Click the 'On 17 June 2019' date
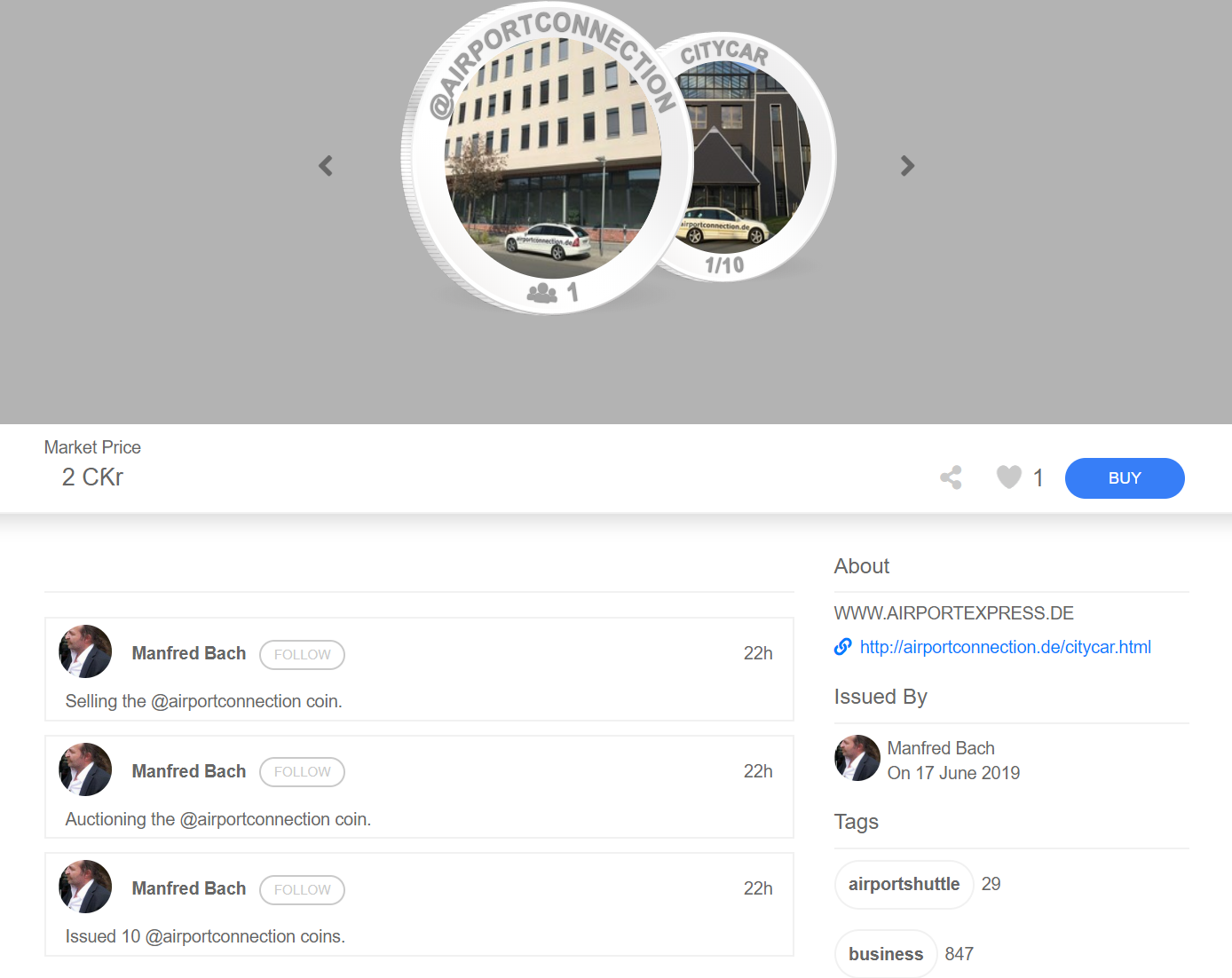 click(954, 773)
